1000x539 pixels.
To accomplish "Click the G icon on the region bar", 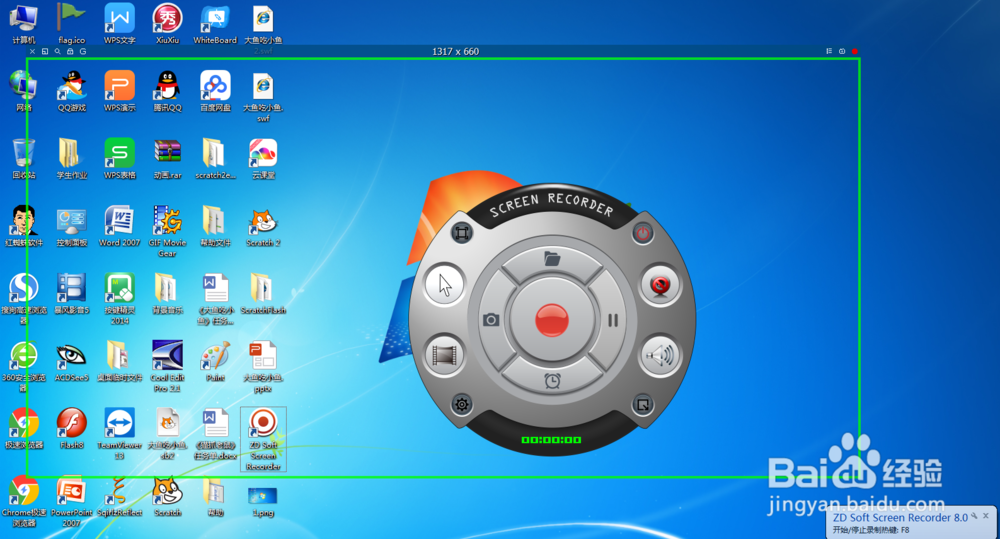I will 83,52.
